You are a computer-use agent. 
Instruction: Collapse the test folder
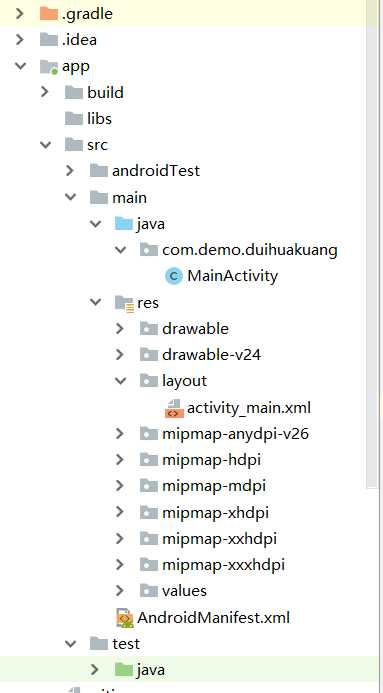pos(71,644)
